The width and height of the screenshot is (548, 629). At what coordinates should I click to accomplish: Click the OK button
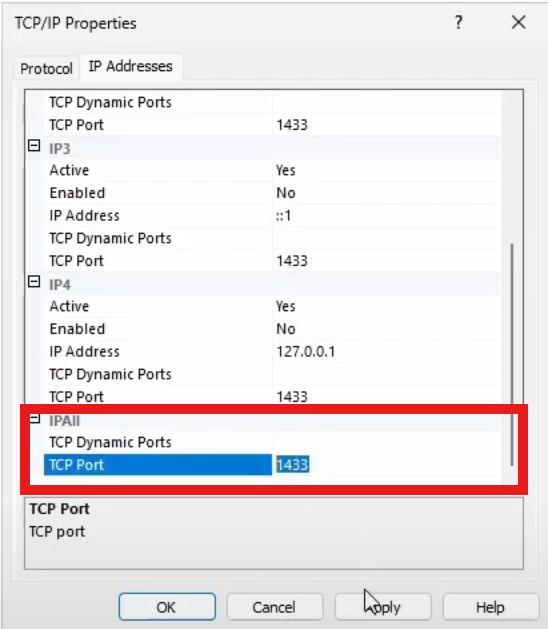[167, 607]
